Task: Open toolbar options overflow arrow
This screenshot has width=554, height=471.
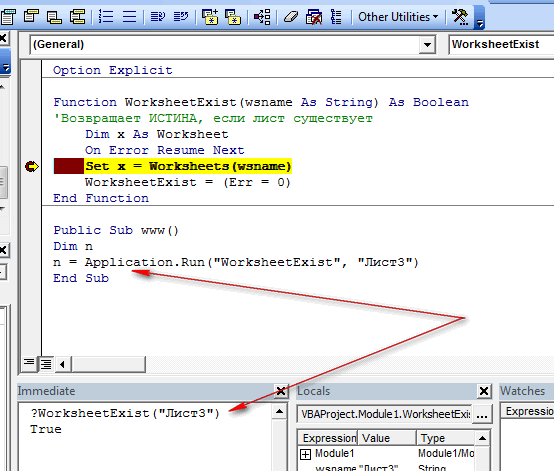Action: pyautogui.click(x=479, y=17)
